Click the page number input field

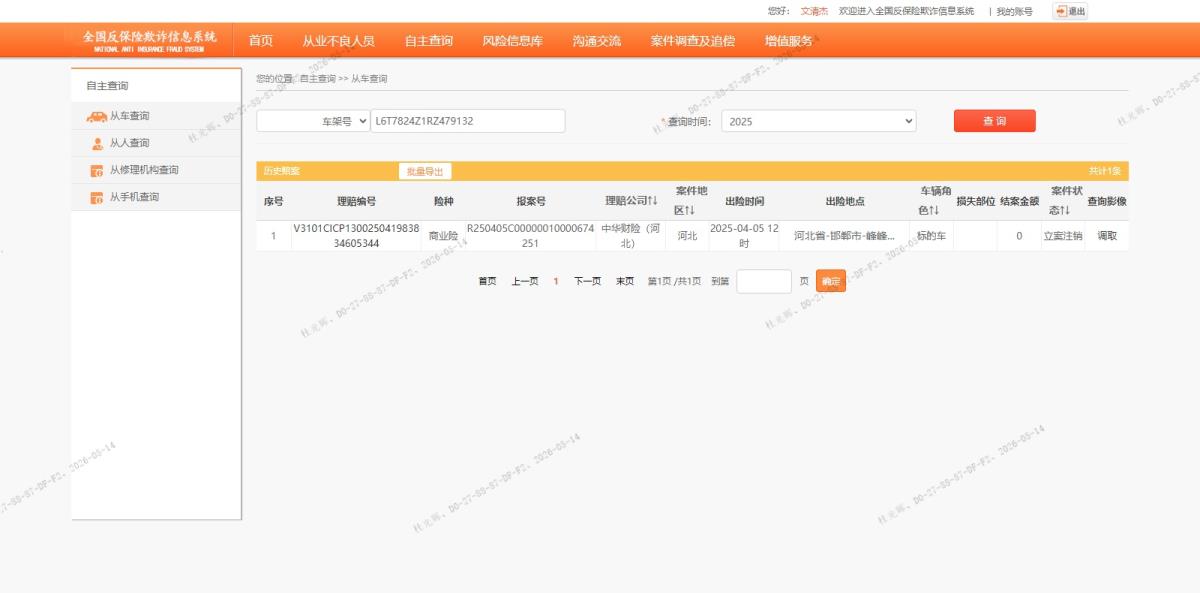764,281
